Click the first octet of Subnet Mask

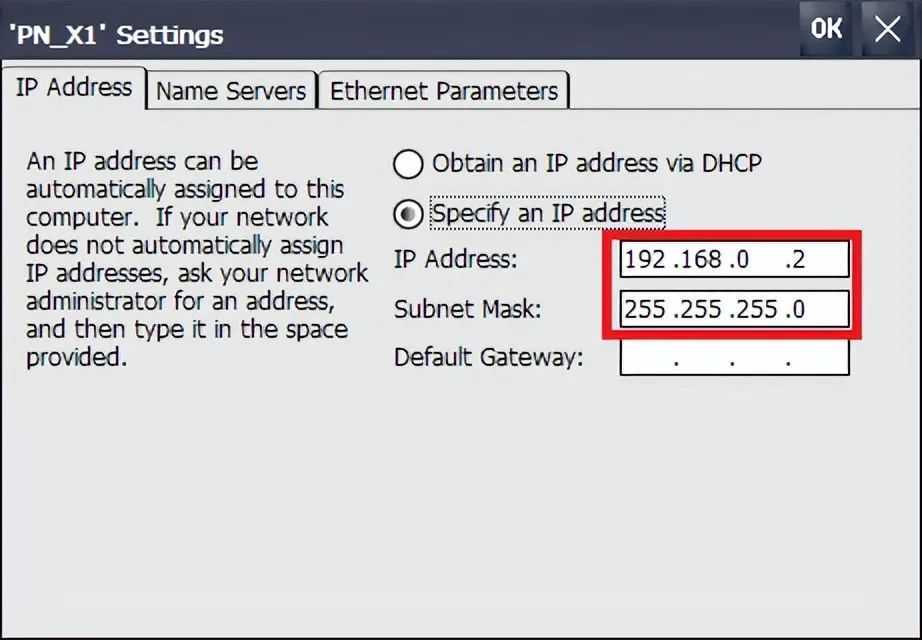(646, 309)
